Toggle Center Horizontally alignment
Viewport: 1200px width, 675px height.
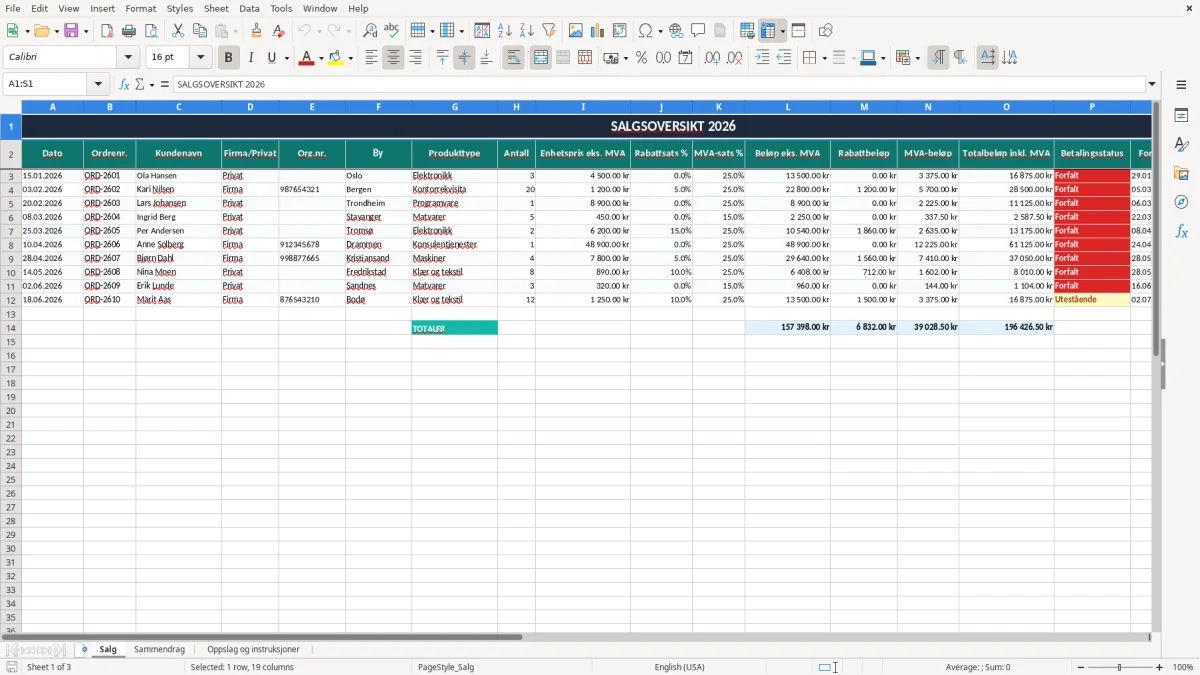click(394, 58)
